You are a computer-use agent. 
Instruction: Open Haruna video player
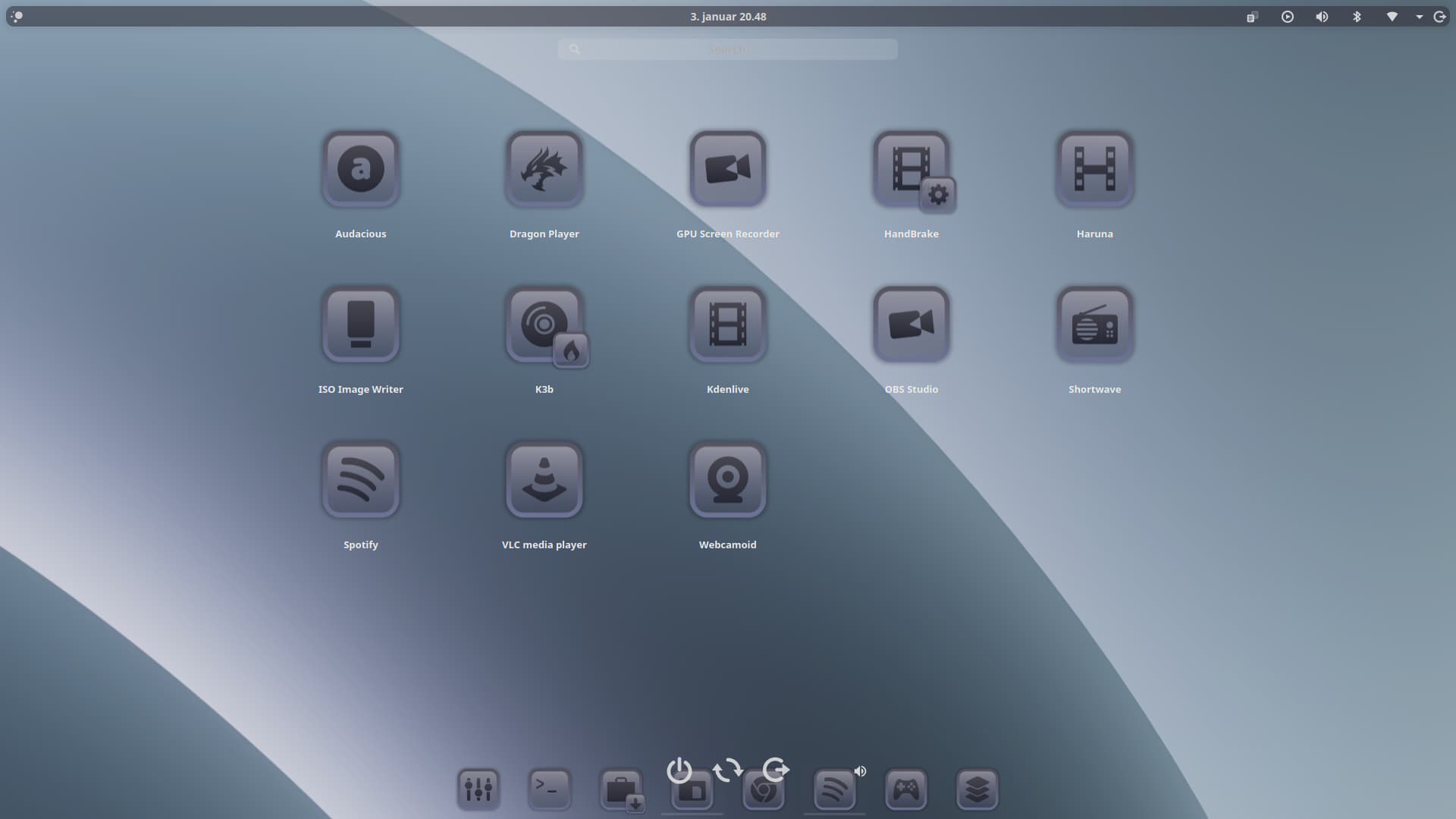point(1094,169)
